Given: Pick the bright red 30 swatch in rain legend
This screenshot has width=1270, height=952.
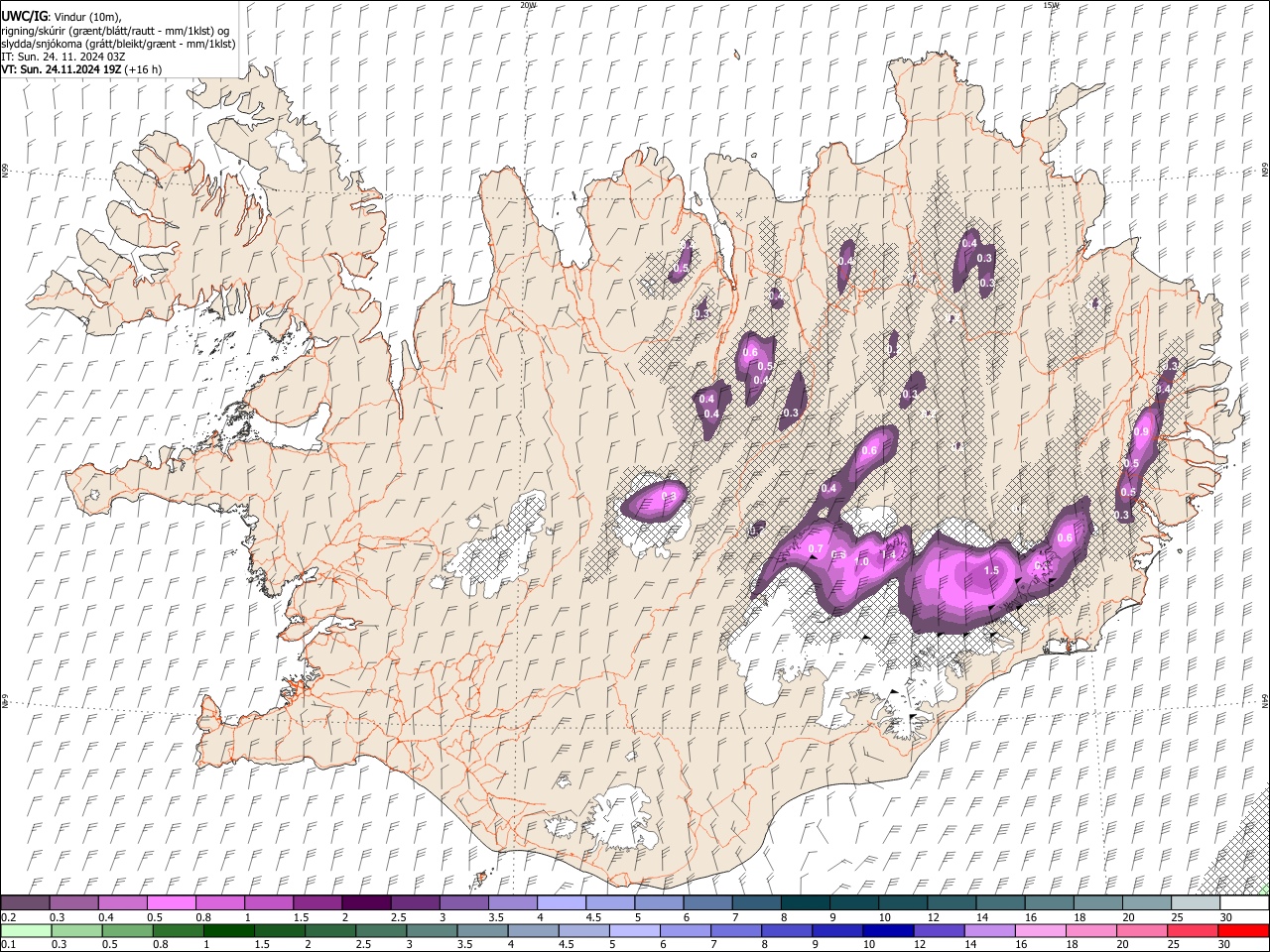Looking at the screenshot, I should click(x=1243, y=930).
